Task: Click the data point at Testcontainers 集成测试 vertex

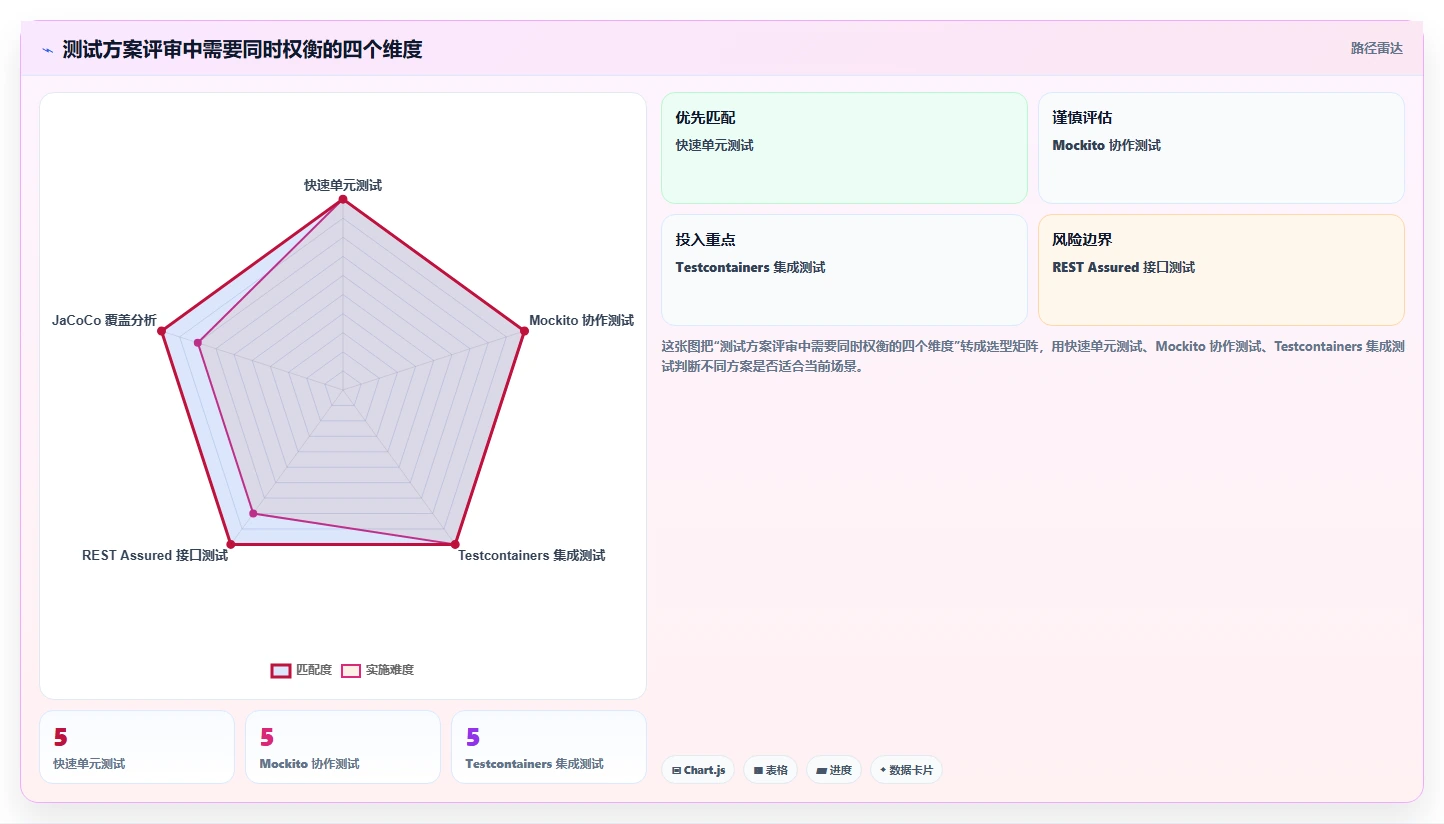Action: tap(454, 544)
